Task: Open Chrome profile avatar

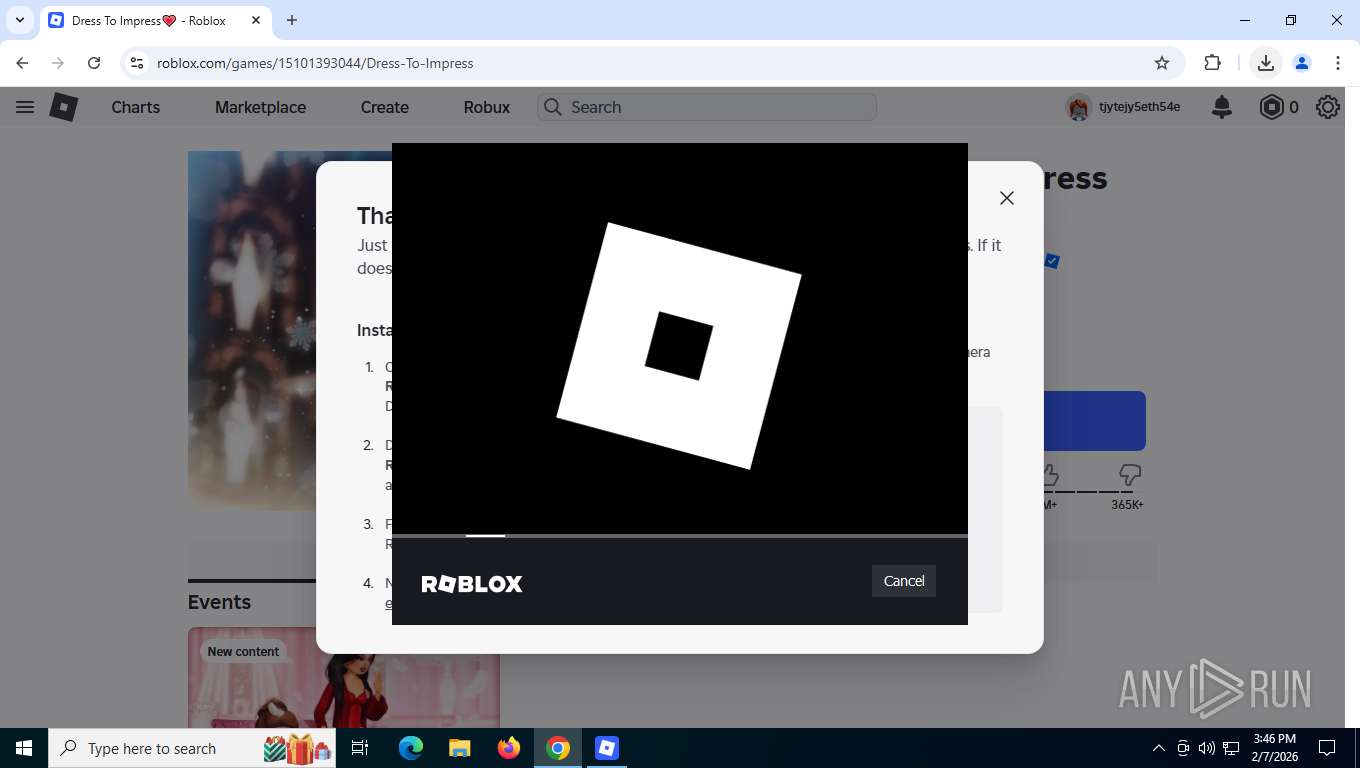Action: click(x=1302, y=63)
